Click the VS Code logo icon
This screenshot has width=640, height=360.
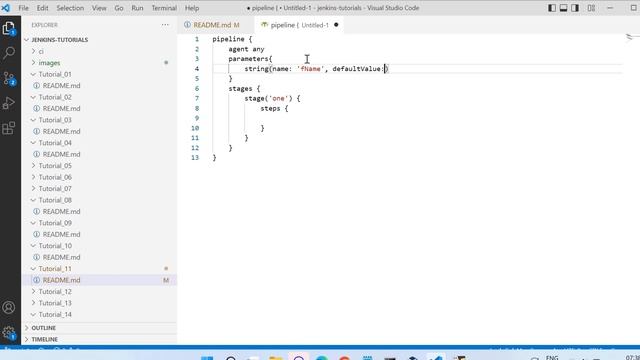pos(6,8)
